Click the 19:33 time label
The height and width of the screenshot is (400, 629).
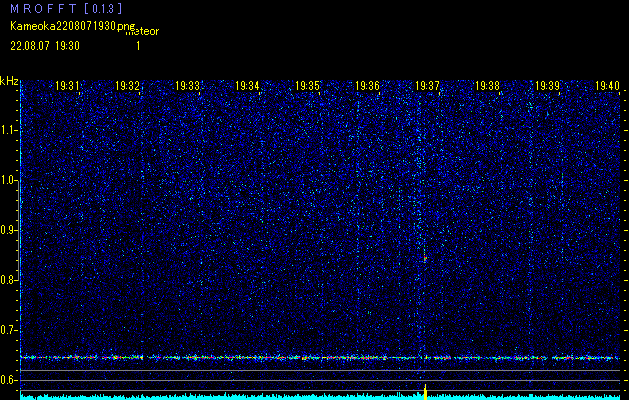point(187,86)
